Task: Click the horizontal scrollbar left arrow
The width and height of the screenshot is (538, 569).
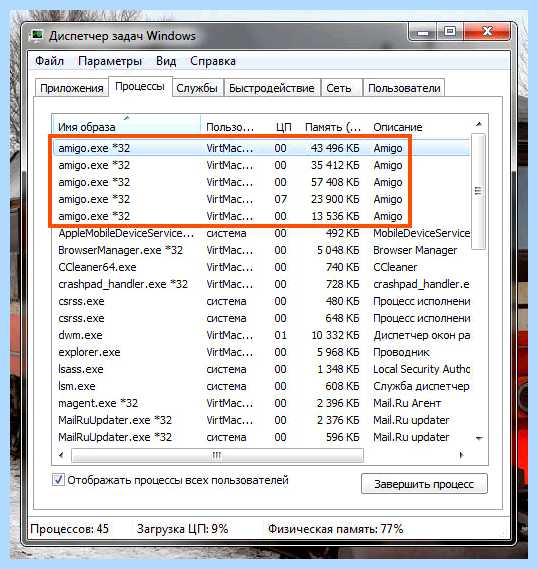Action: [x=61, y=455]
